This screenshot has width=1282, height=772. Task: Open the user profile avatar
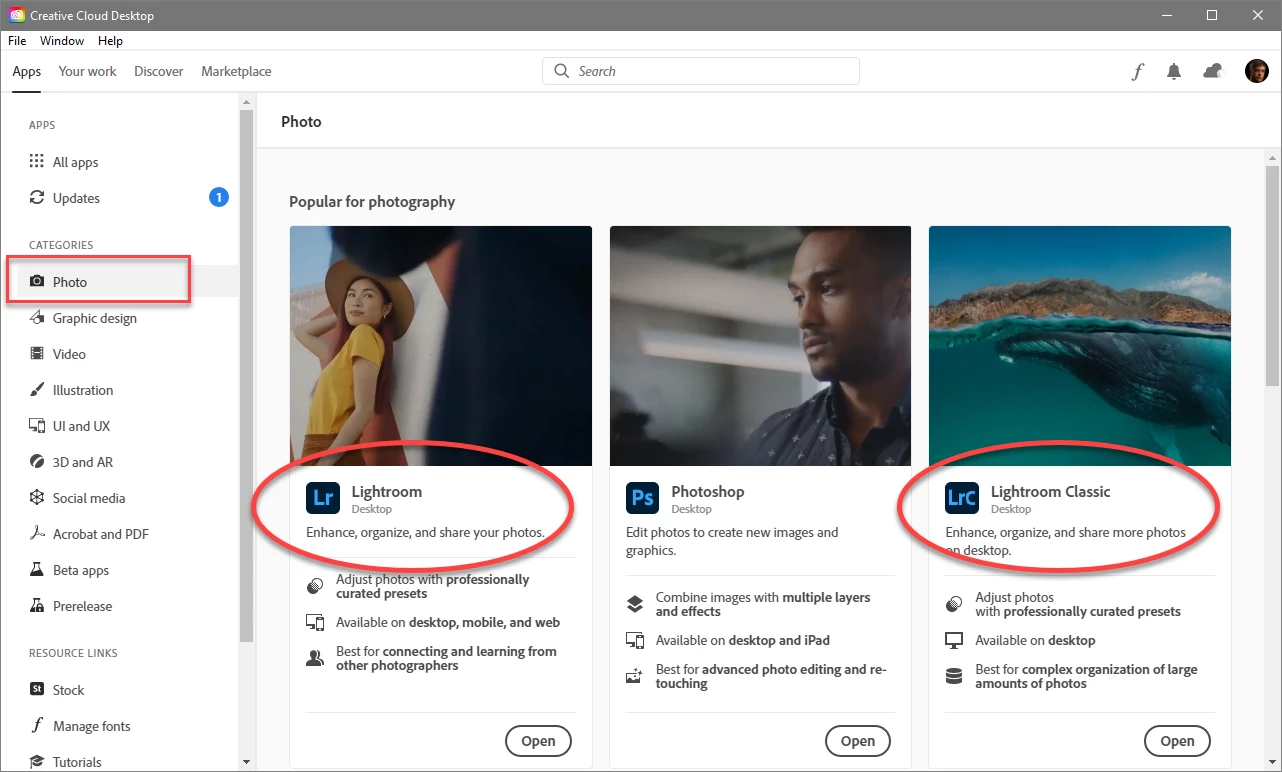tap(1257, 71)
